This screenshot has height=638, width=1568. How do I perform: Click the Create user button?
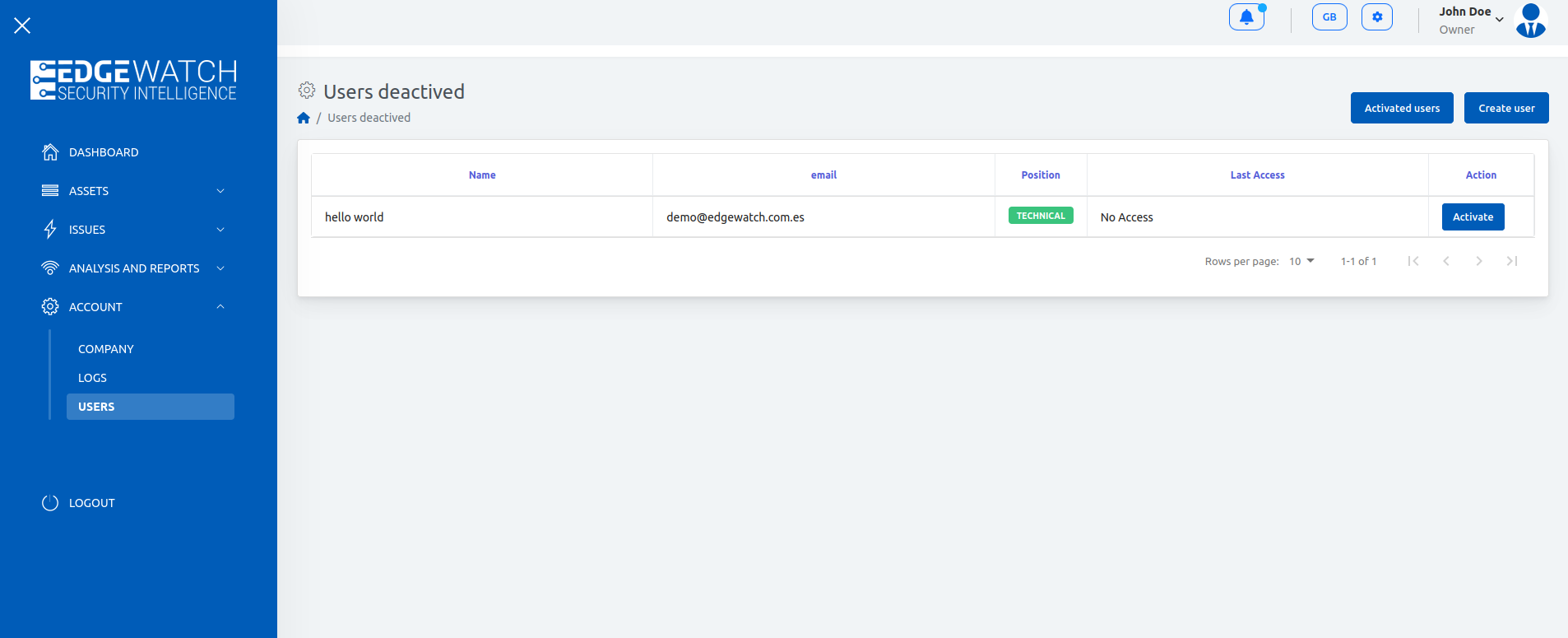pyautogui.click(x=1506, y=108)
